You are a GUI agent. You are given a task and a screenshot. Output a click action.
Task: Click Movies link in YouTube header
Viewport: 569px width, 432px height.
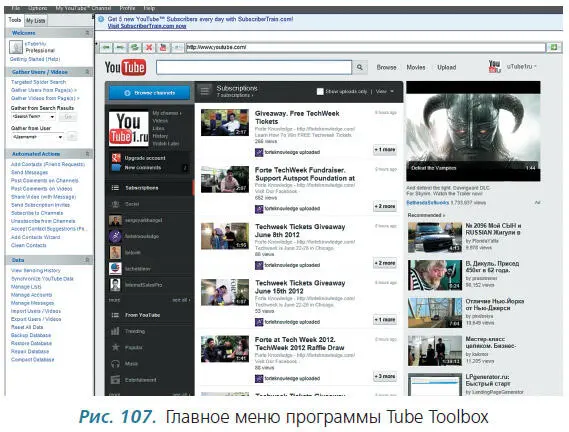pos(416,68)
